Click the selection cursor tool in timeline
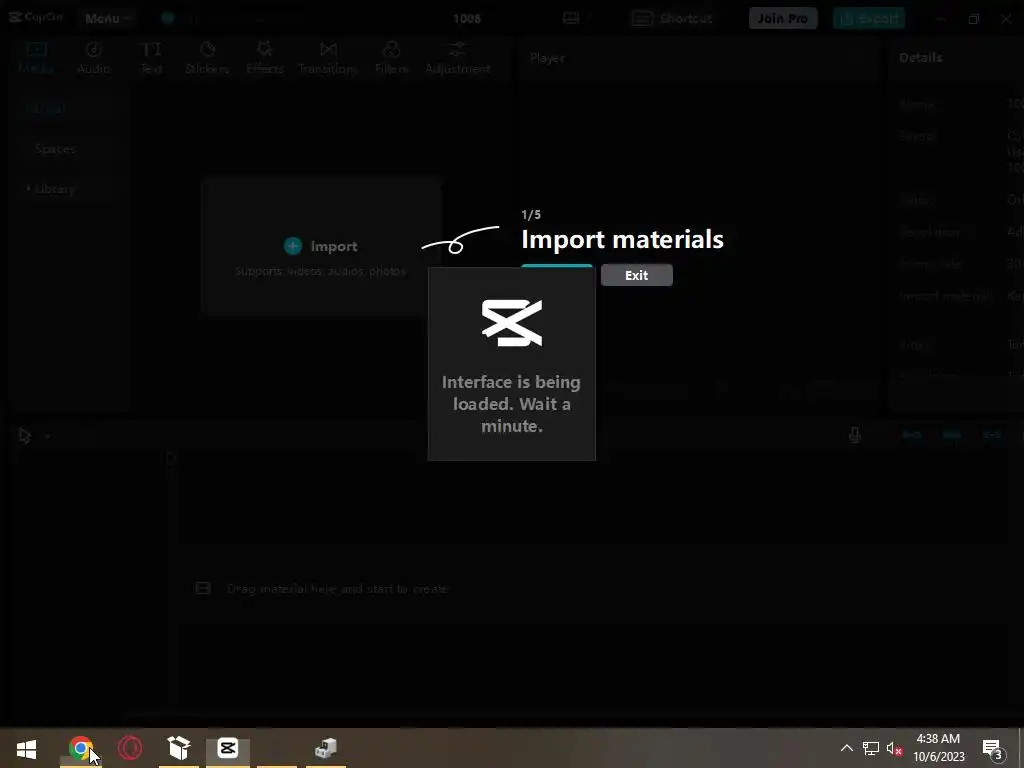 (25, 436)
